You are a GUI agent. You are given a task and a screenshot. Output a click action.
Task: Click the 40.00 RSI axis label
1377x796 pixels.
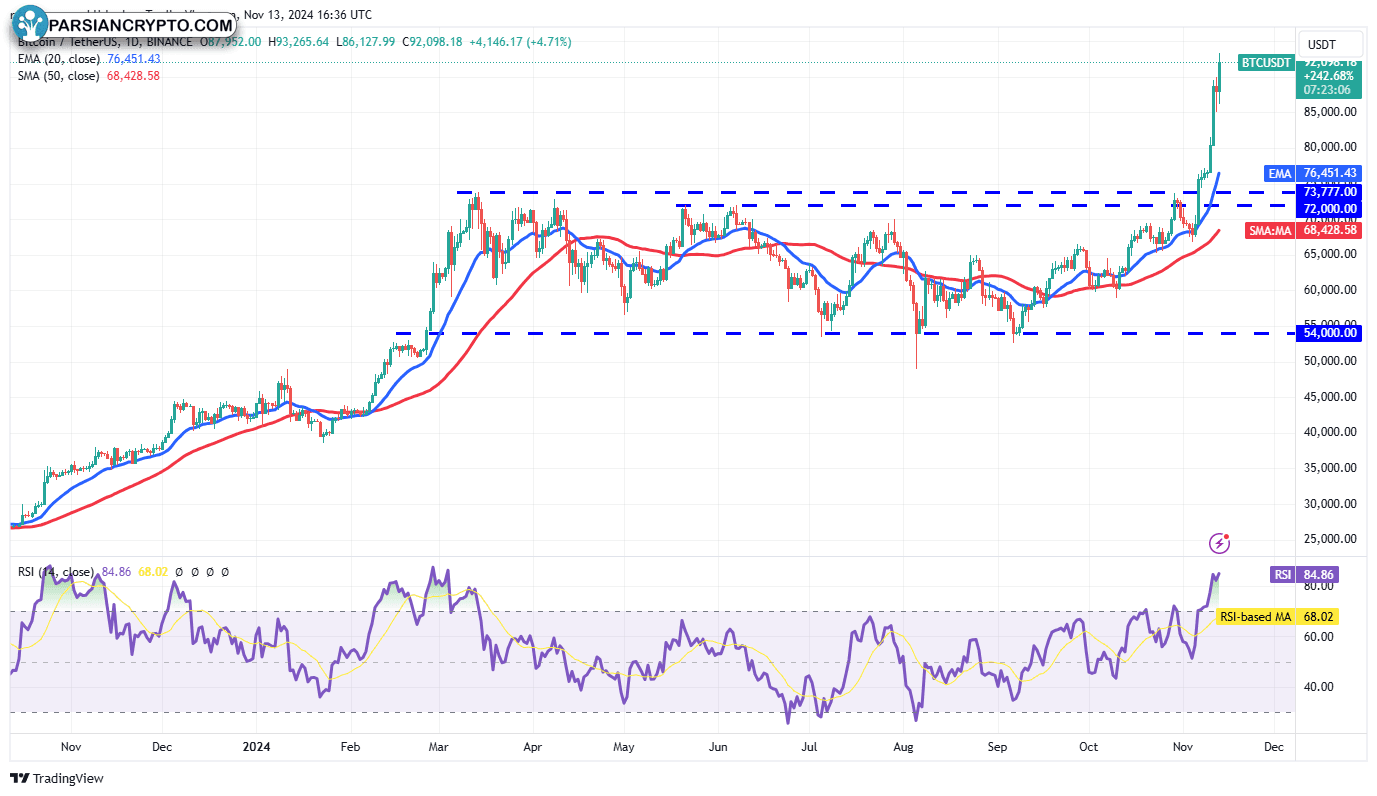[1316, 687]
